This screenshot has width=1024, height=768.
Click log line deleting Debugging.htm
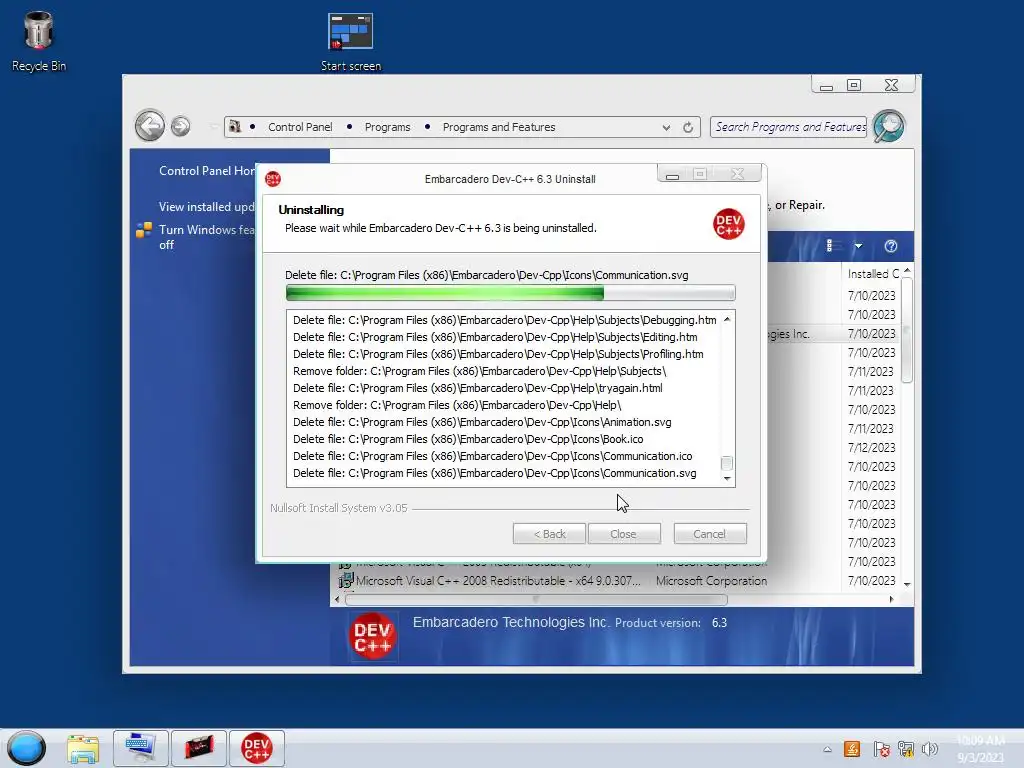[504, 320]
